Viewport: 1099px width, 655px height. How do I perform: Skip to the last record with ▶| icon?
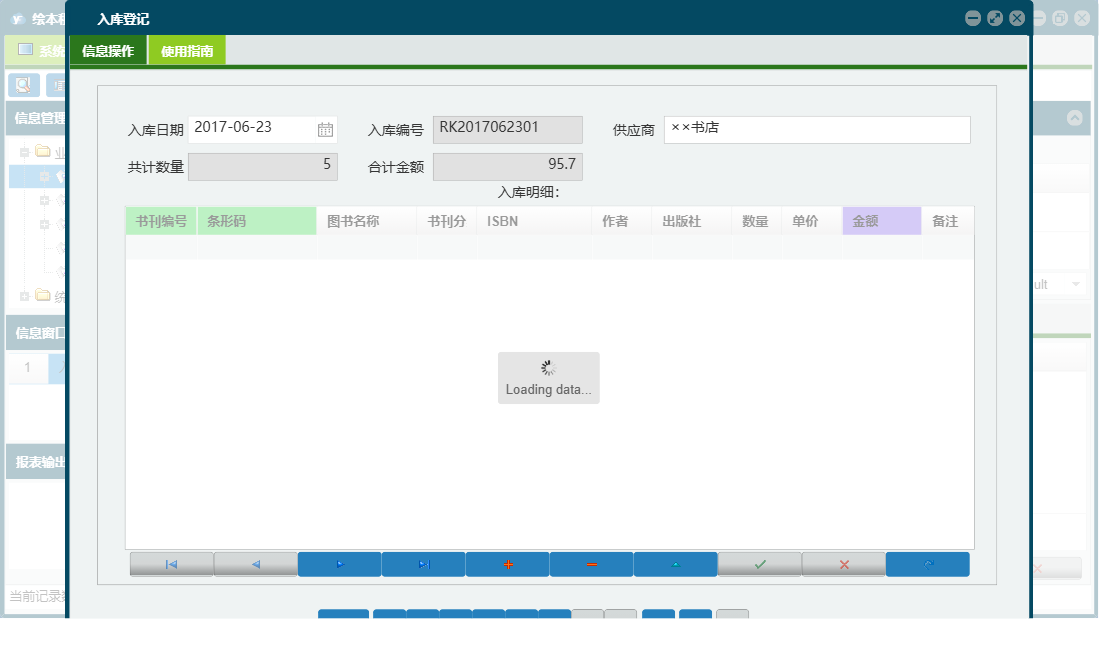coord(423,564)
